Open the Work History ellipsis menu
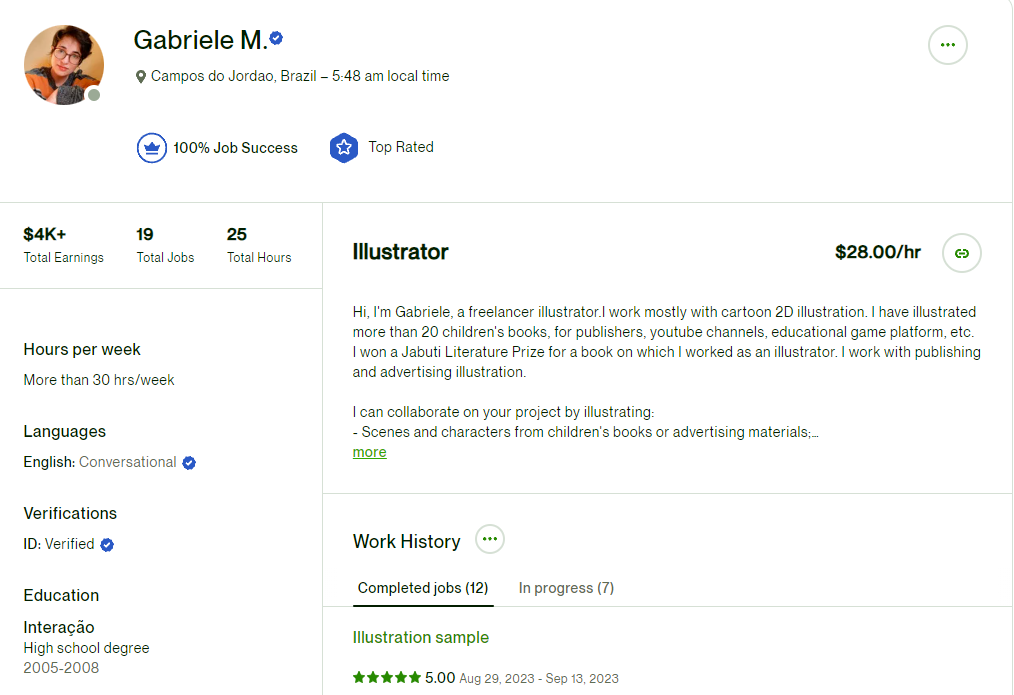 tap(490, 539)
